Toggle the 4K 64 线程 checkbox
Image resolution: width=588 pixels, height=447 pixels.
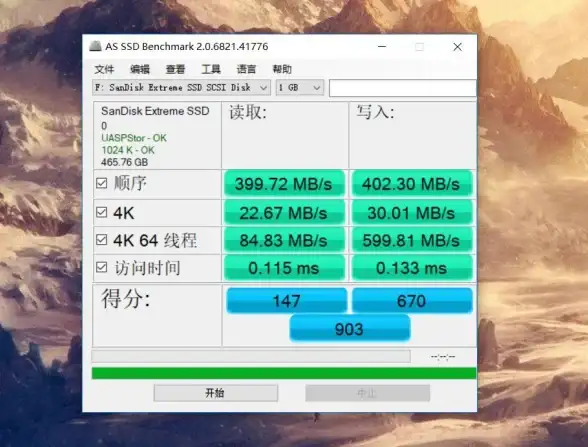click(x=102, y=240)
